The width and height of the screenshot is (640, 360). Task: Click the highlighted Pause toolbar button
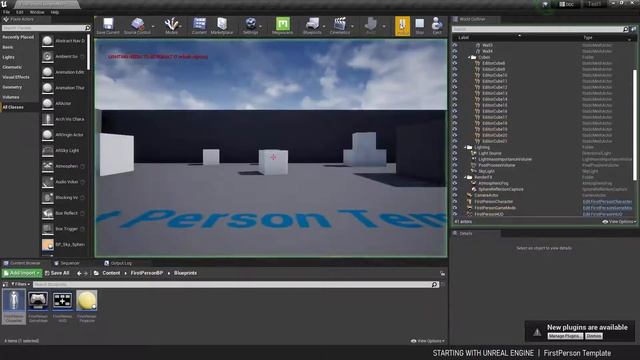click(402, 26)
